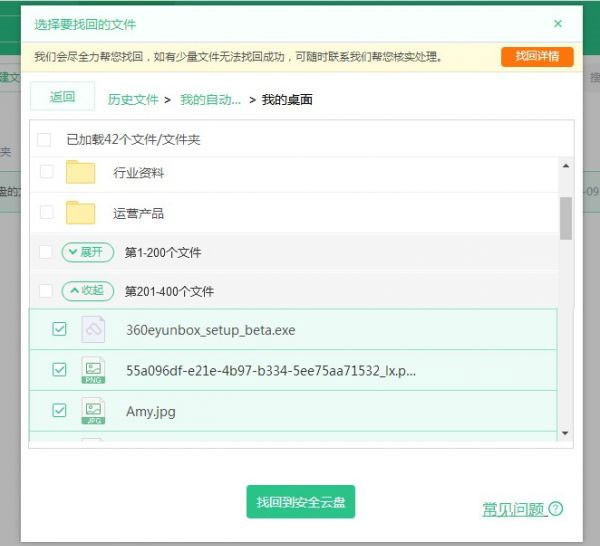Click the 运营产品 folder icon
Image resolution: width=600 pixels, height=546 pixels.
(80, 213)
